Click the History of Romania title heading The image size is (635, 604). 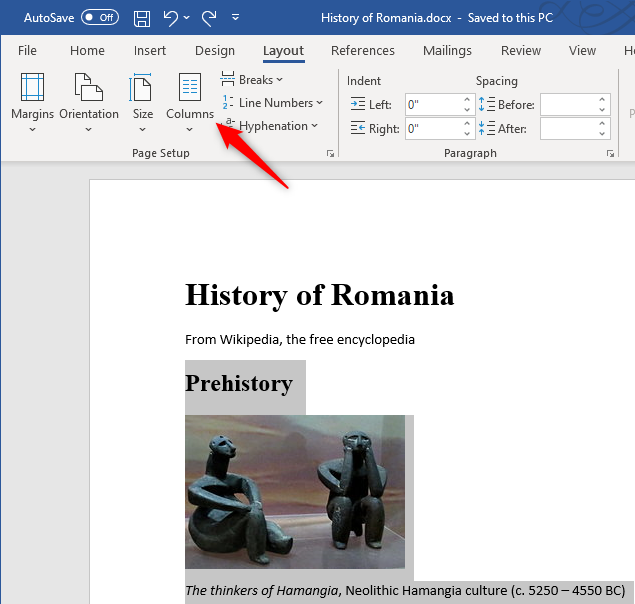pos(320,295)
